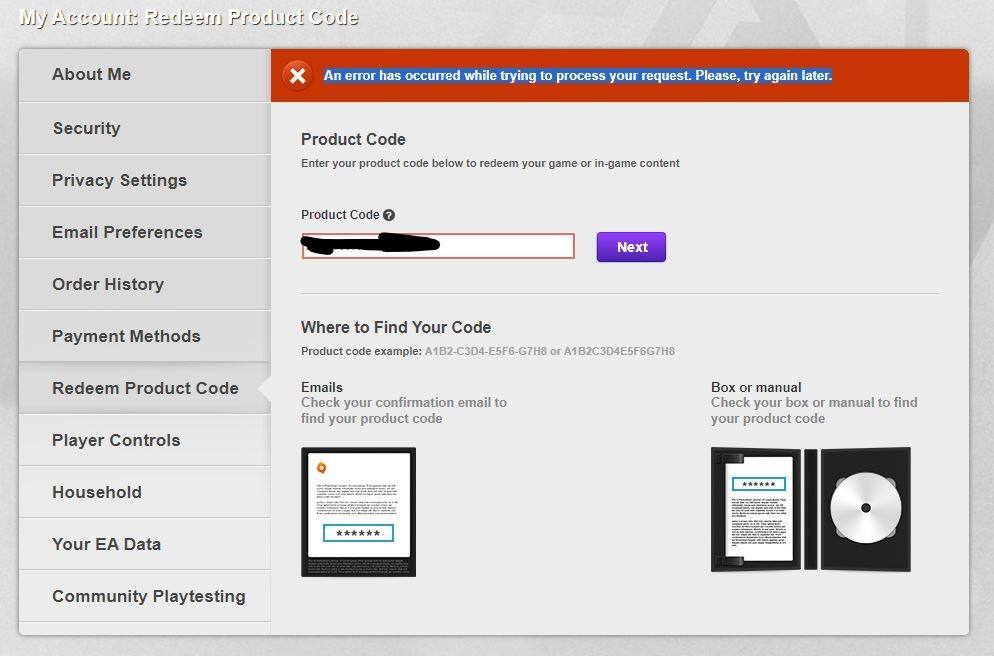The width and height of the screenshot is (994, 656).
Task: Click the confirmation email illustration
Action: (358, 512)
